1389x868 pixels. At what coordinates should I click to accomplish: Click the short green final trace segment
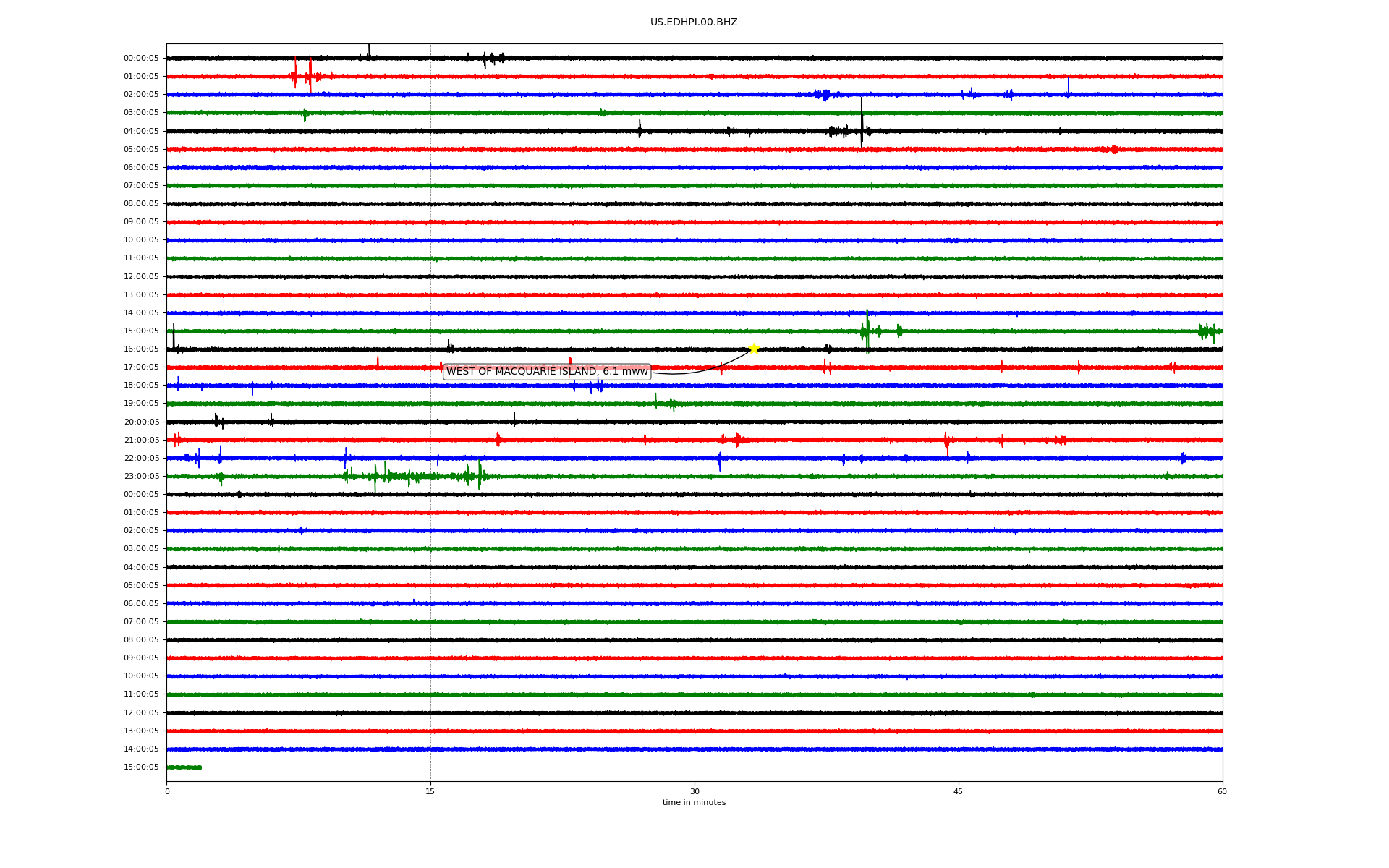(184, 767)
